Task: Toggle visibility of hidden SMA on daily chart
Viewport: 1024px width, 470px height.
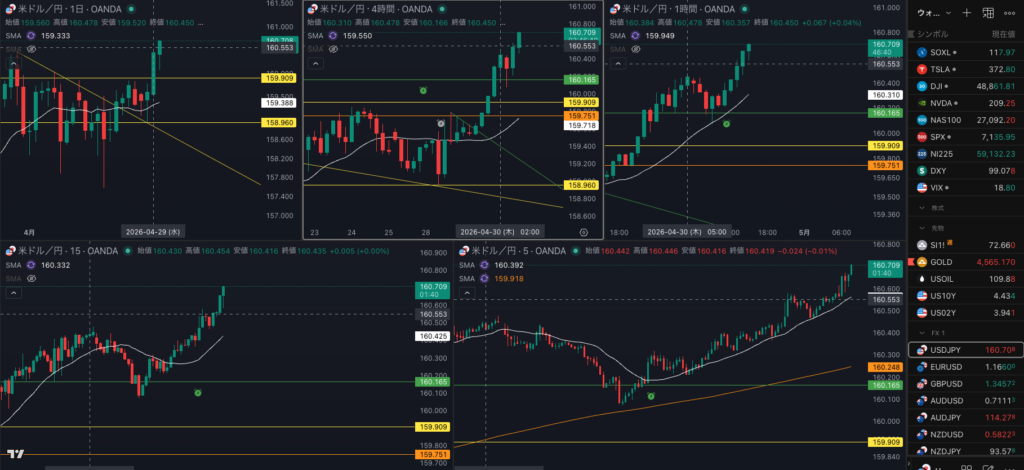Action: point(32,49)
